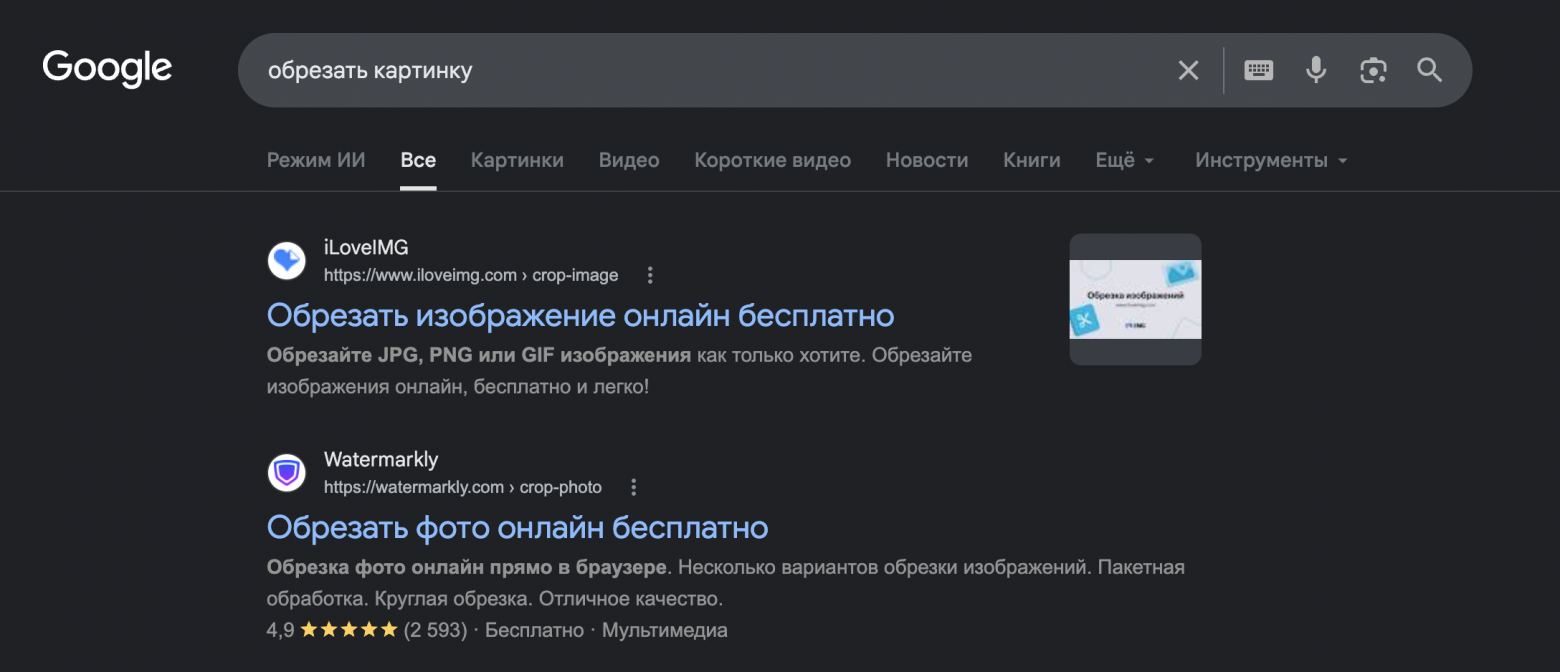The image size is (1560, 672).
Task: Open the Книги tab
Action: tap(1032, 160)
